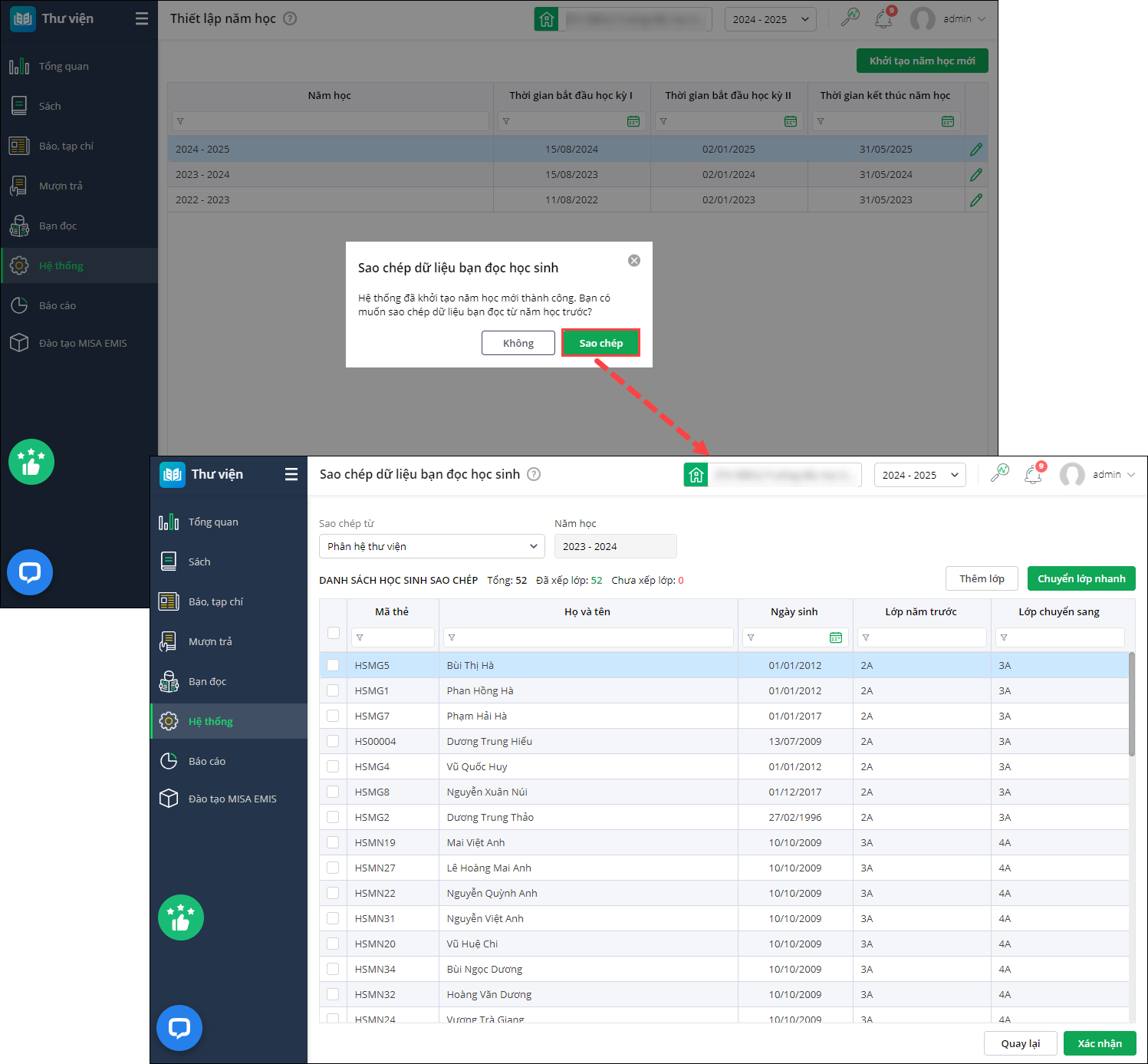Tick the select-all checkbox in the student list header

point(334,633)
